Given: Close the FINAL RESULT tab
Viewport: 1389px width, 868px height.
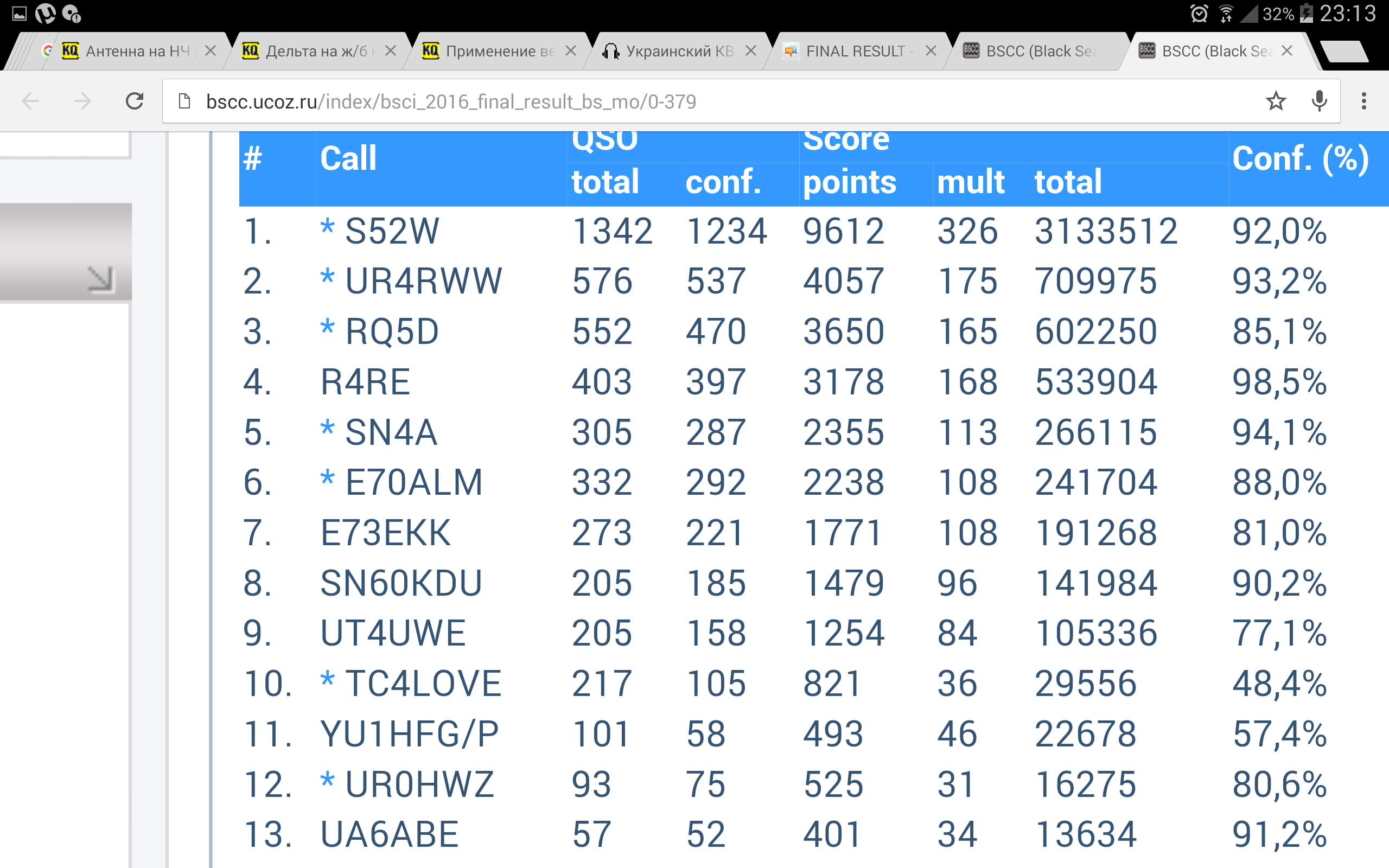Looking at the screenshot, I should (x=931, y=51).
